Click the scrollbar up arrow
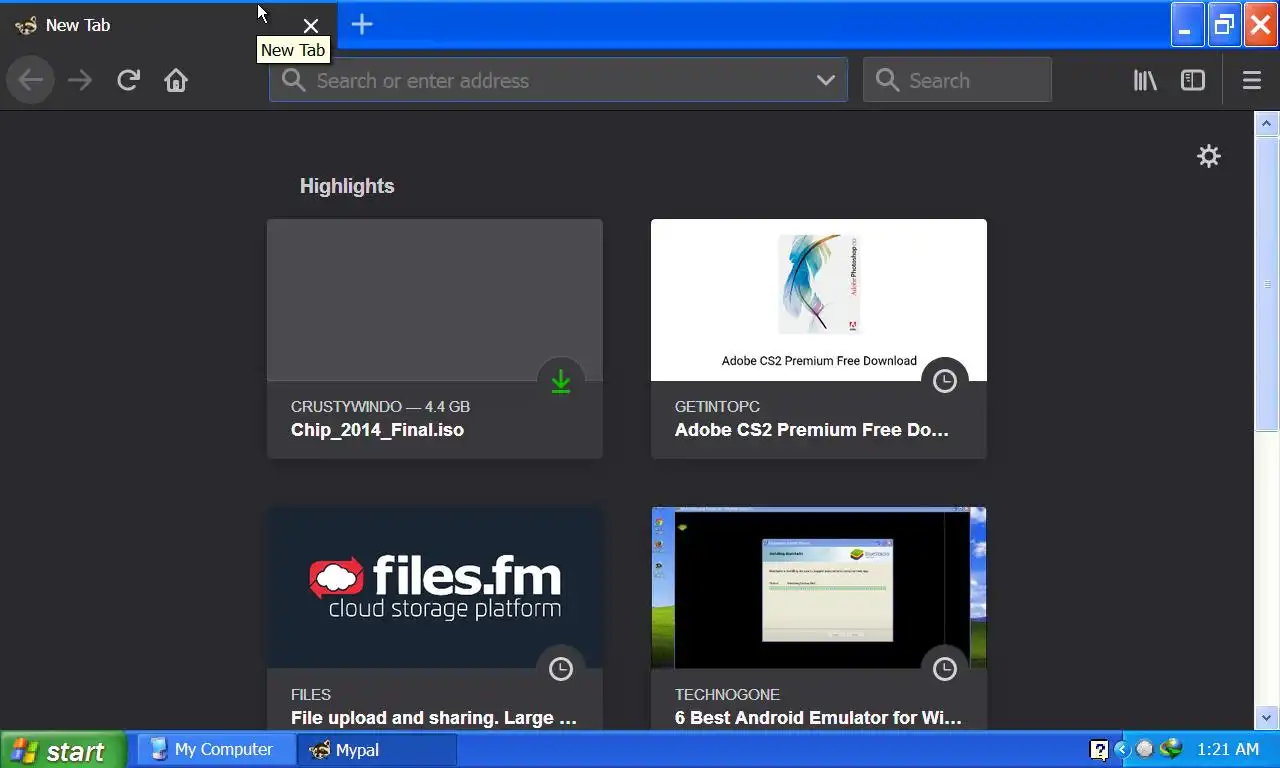 tap(1267, 124)
